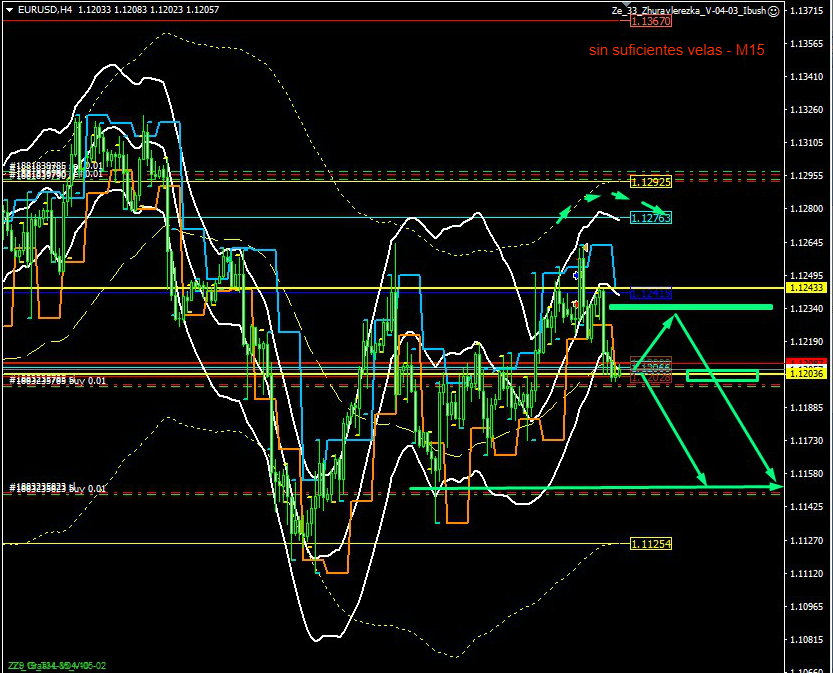The image size is (833, 673).
Task: Click 1.12340 on the price scale
Action: click(x=806, y=308)
